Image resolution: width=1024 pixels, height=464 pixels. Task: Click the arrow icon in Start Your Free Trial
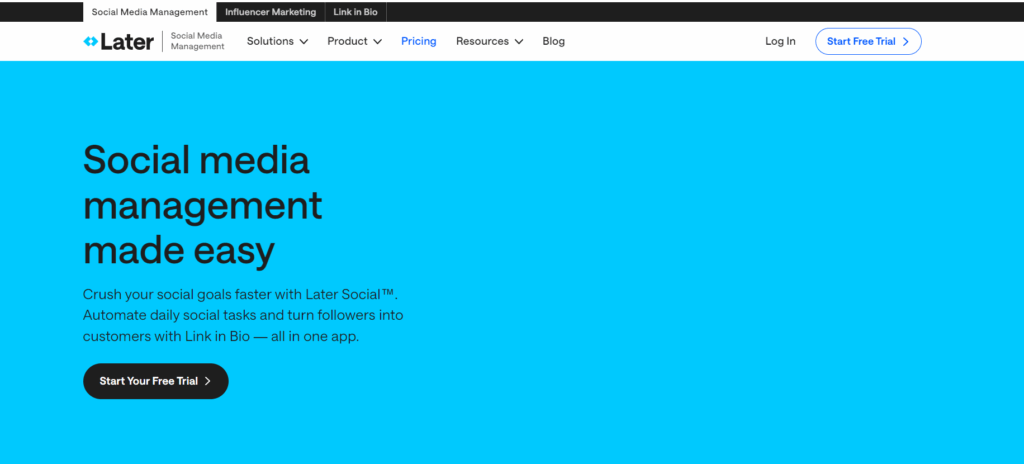pos(208,381)
